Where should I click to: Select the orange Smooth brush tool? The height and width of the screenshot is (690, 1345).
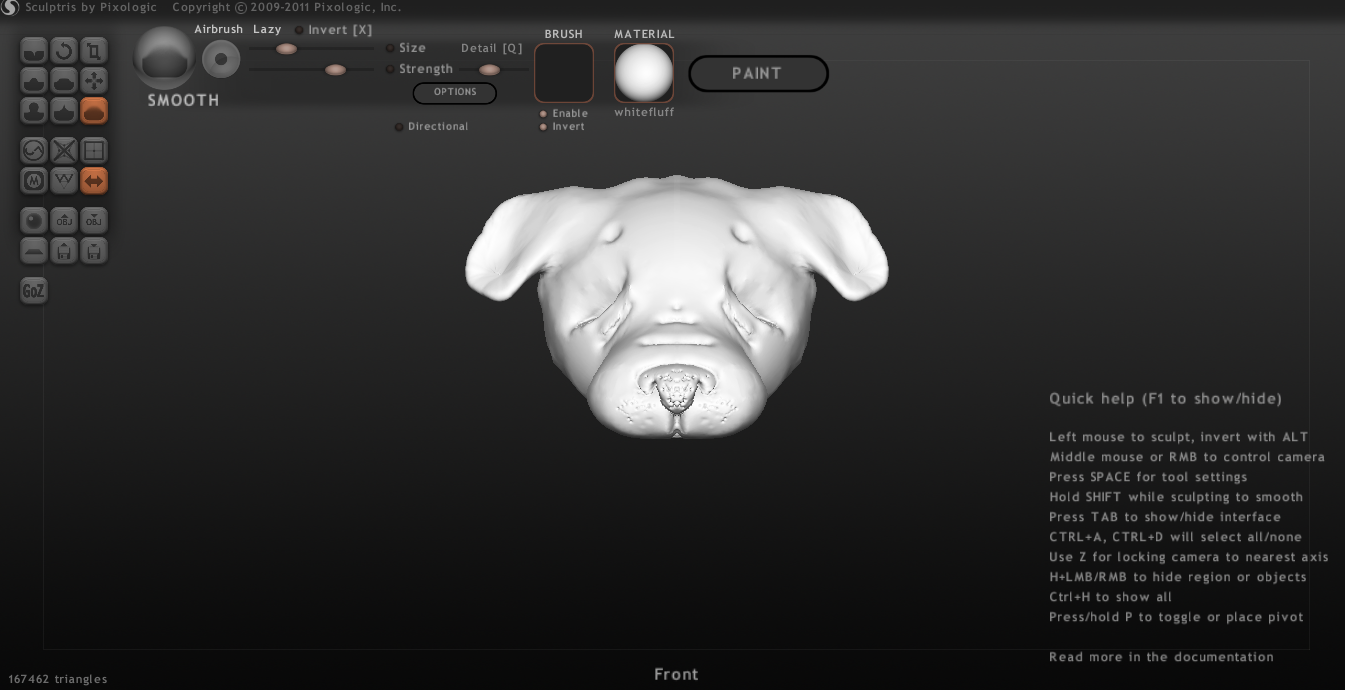pyautogui.click(x=94, y=110)
